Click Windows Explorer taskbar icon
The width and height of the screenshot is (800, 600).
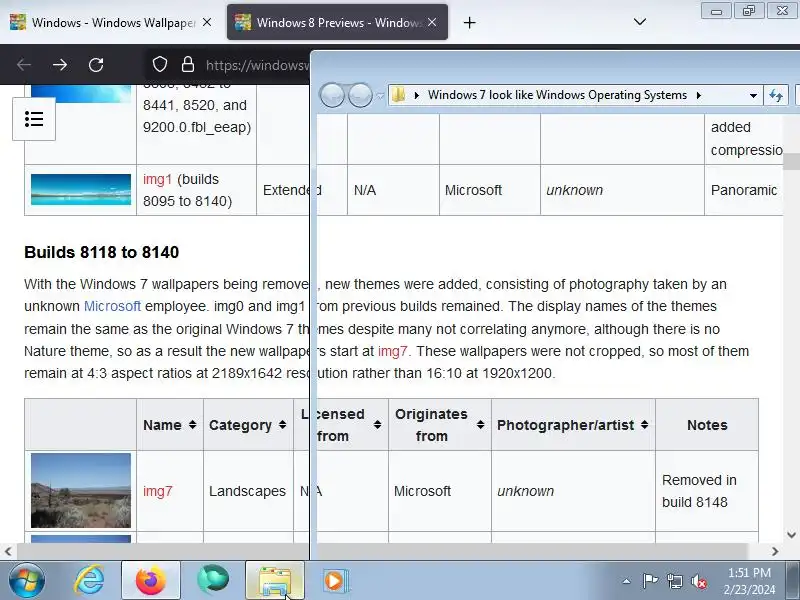275,580
